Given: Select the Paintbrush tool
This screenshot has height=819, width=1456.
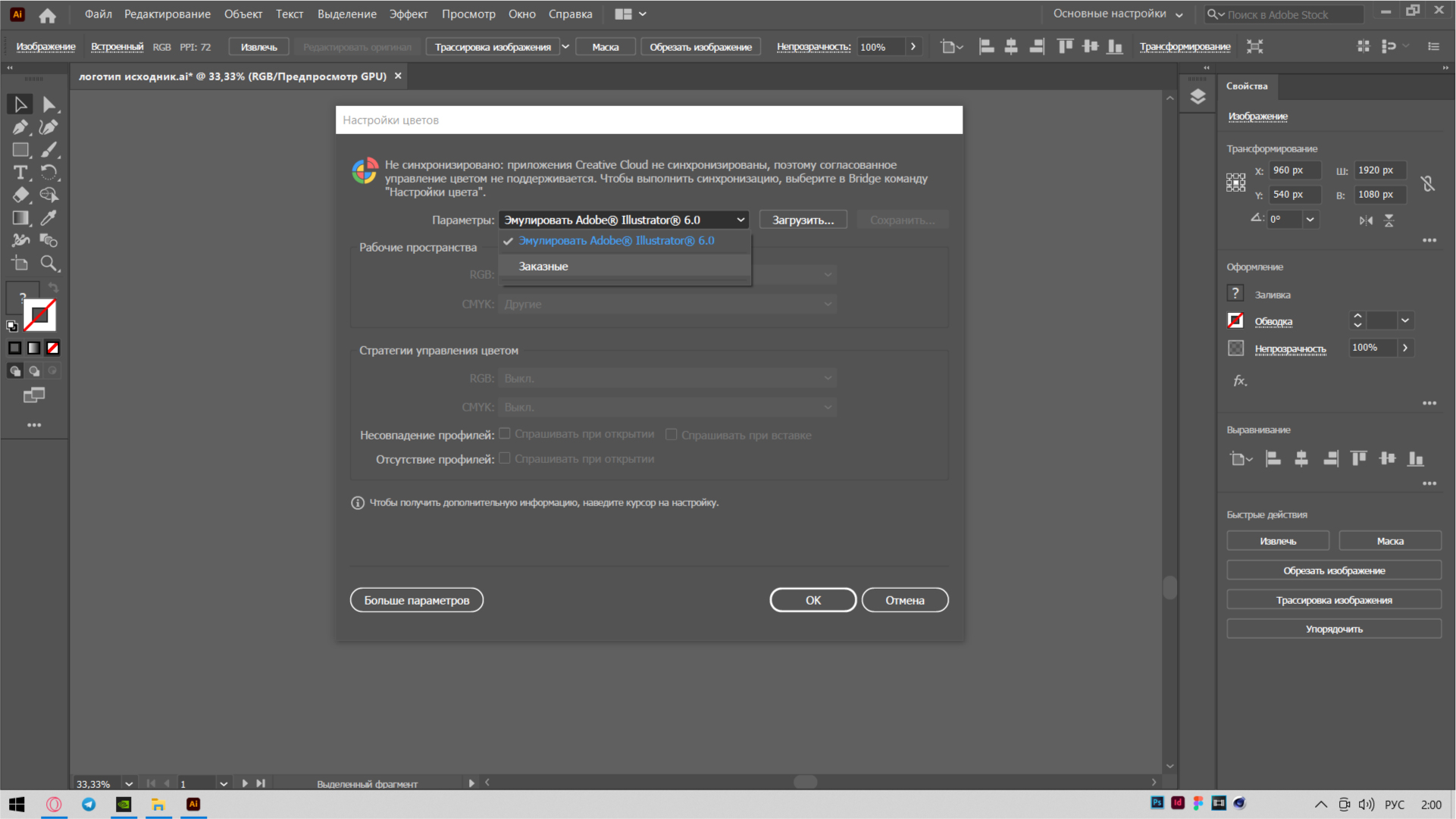Looking at the screenshot, I should pos(49,150).
